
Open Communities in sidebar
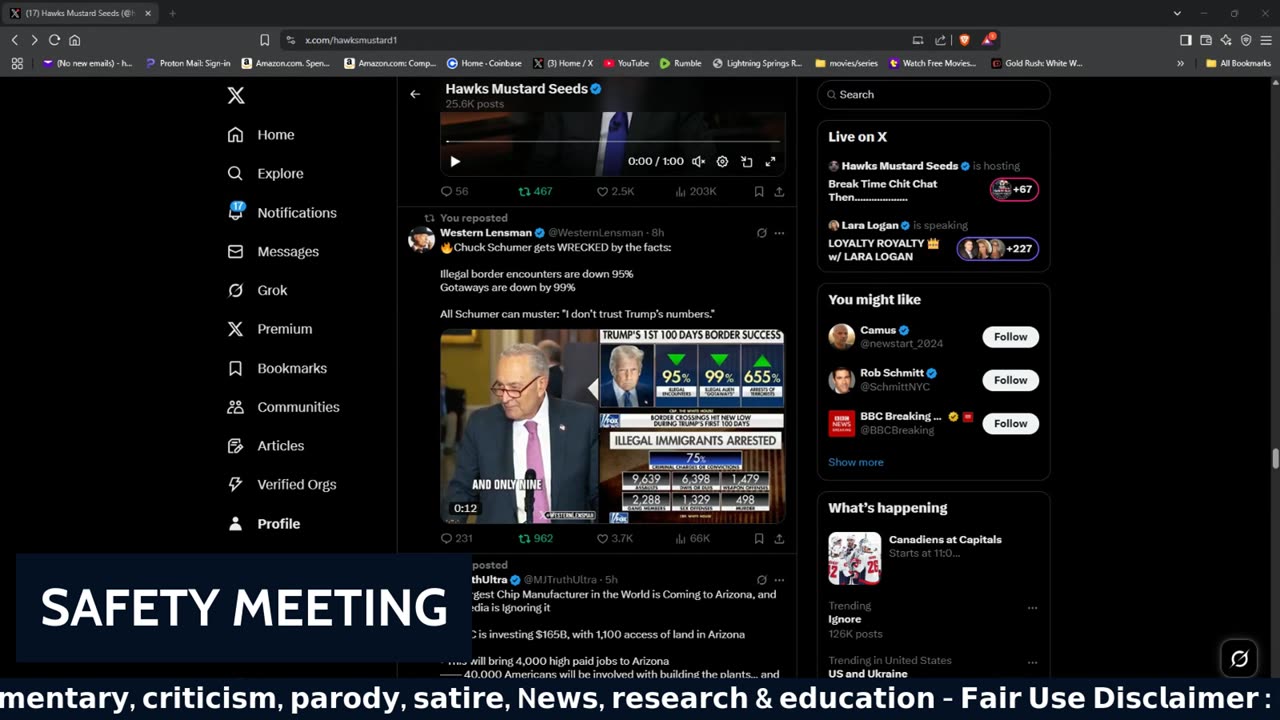283,407
